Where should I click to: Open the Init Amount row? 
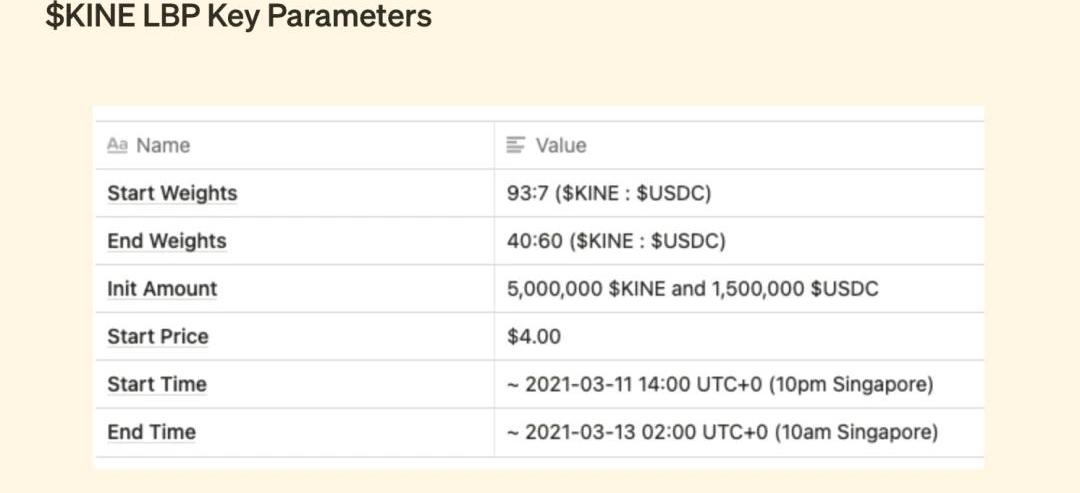coord(162,289)
